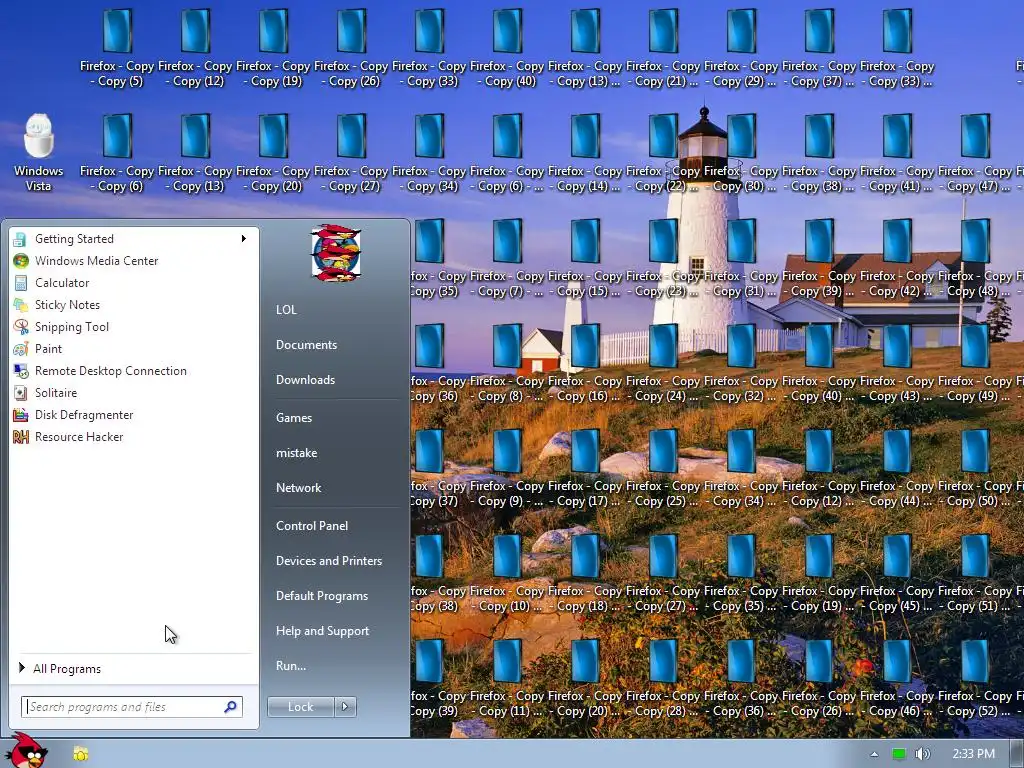
Task: Select desktop icon 'Firefox - Copy - Copy (48) ...'
Action: click(x=975, y=259)
